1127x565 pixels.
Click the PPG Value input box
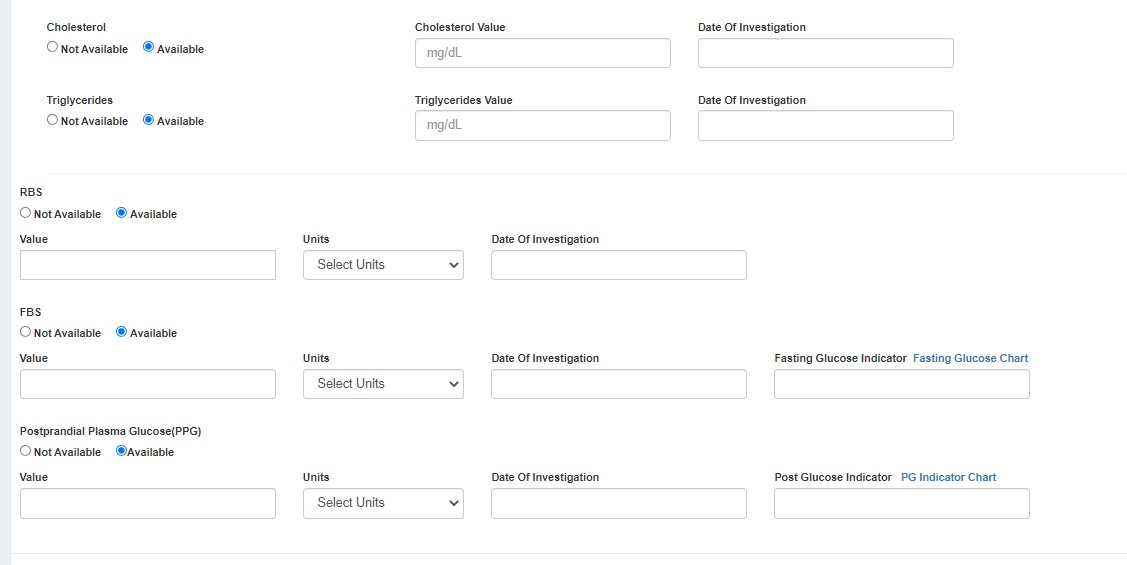pos(147,503)
